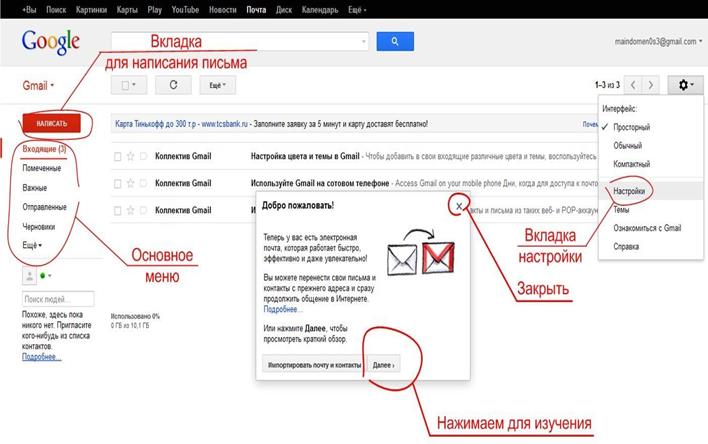Open the www.tcsbank.ru ad link
The height and width of the screenshot is (444, 708).
click(225, 124)
